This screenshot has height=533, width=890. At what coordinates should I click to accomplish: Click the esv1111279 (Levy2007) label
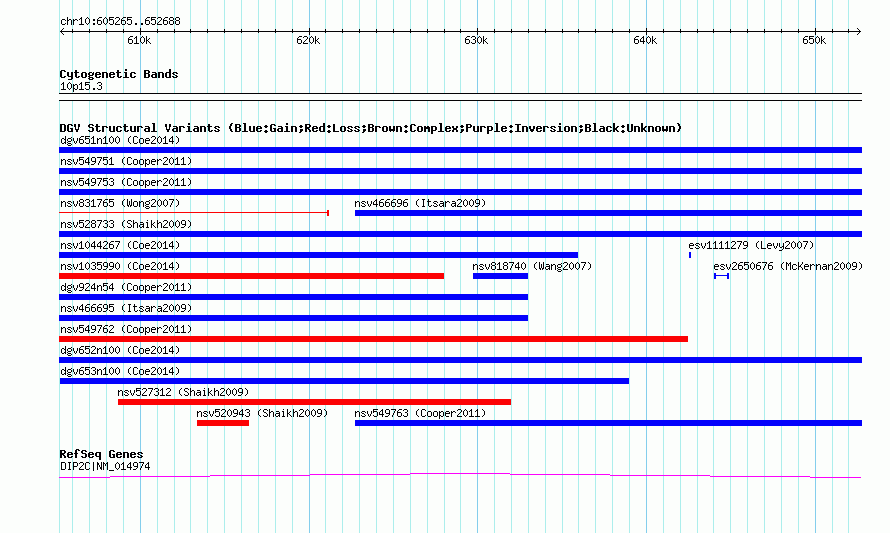tap(751, 245)
